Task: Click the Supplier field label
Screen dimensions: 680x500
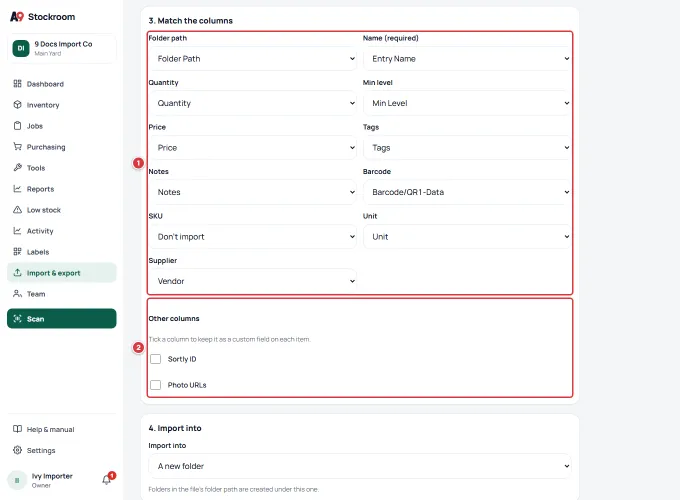Action: [x=163, y=260]
